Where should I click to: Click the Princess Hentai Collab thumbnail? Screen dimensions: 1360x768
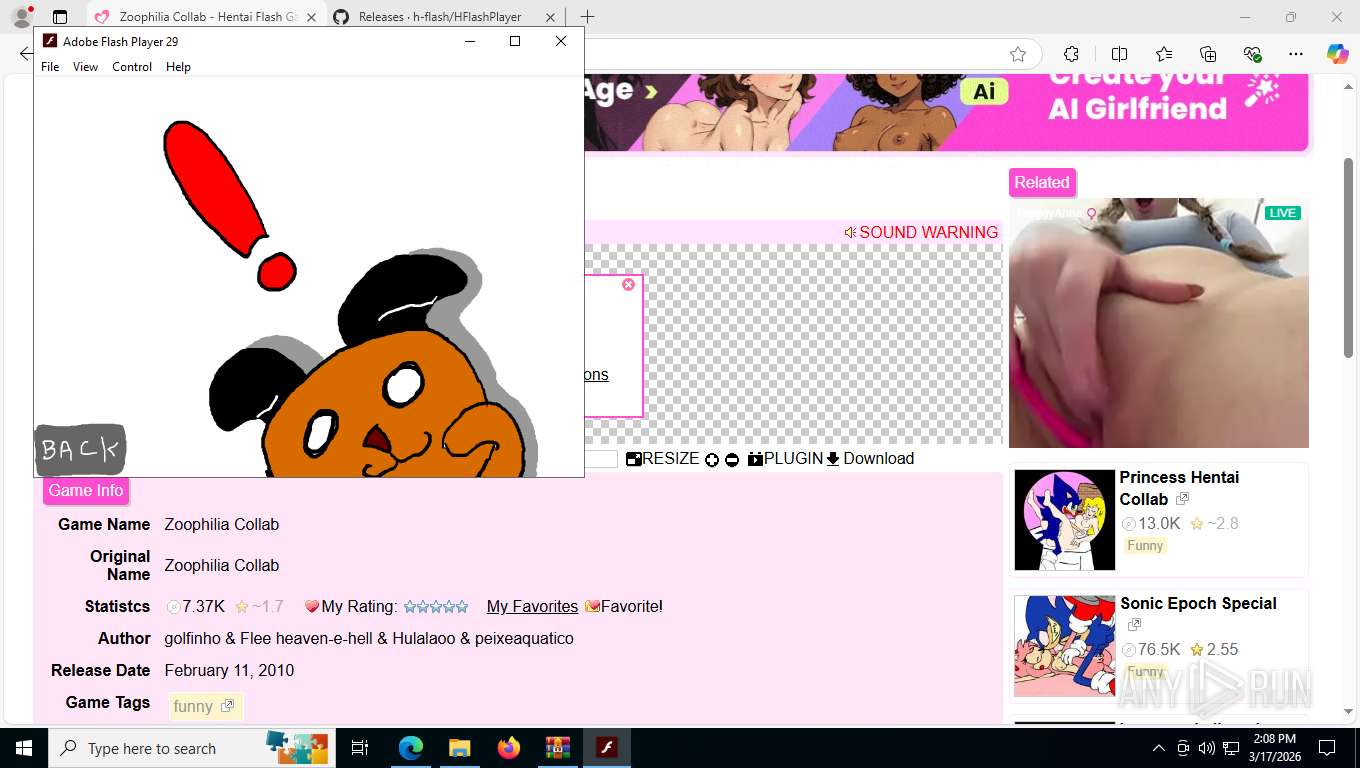[1065, 520]
